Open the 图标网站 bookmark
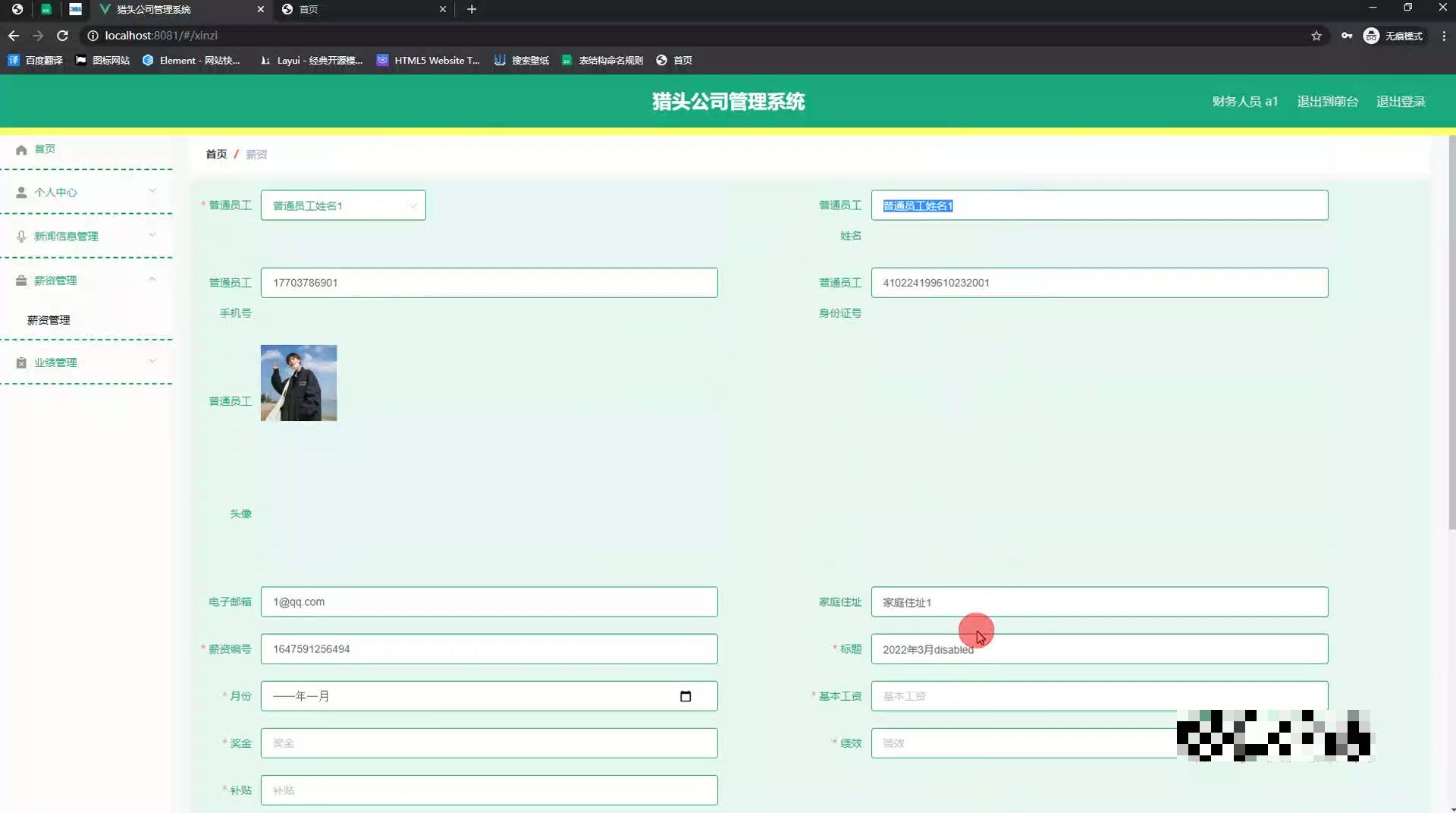Viewport: 1456px width, 813px height. coord(102,60)
